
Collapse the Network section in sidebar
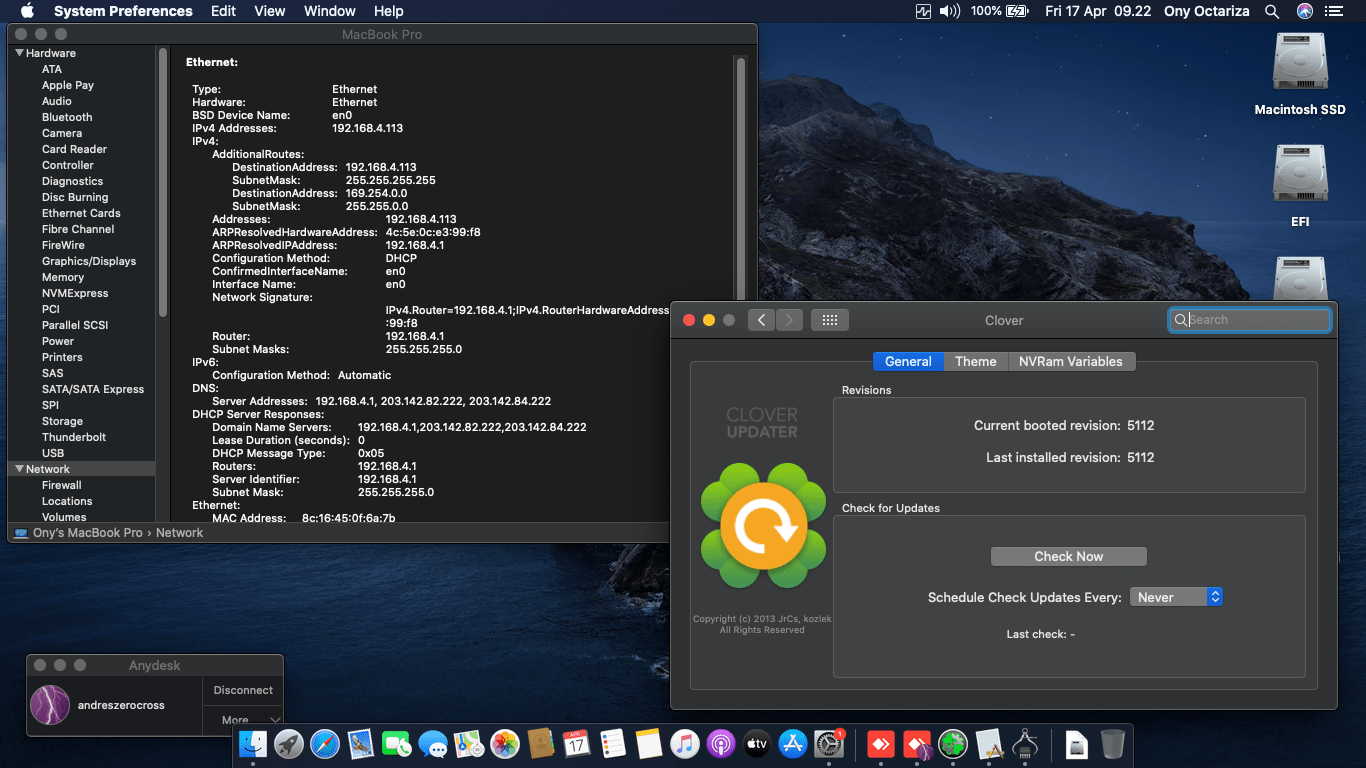pyautogui.click(x=19, y=469)
